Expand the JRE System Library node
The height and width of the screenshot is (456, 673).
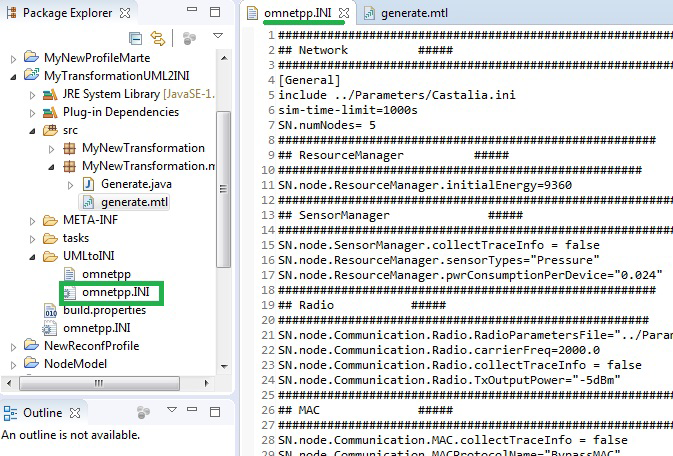click(x=33, y=94)
